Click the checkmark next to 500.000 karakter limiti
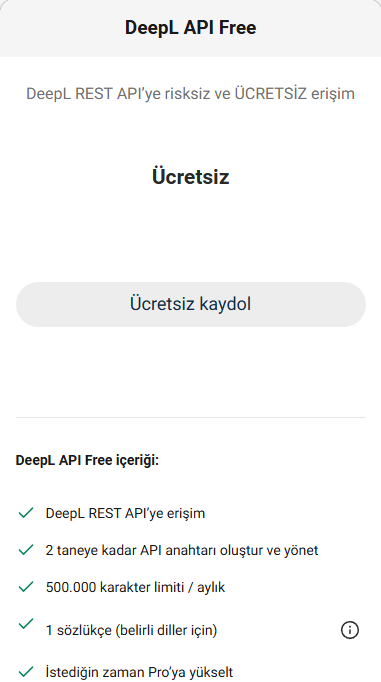The image size is (381, 682). [x=26, y=587]
